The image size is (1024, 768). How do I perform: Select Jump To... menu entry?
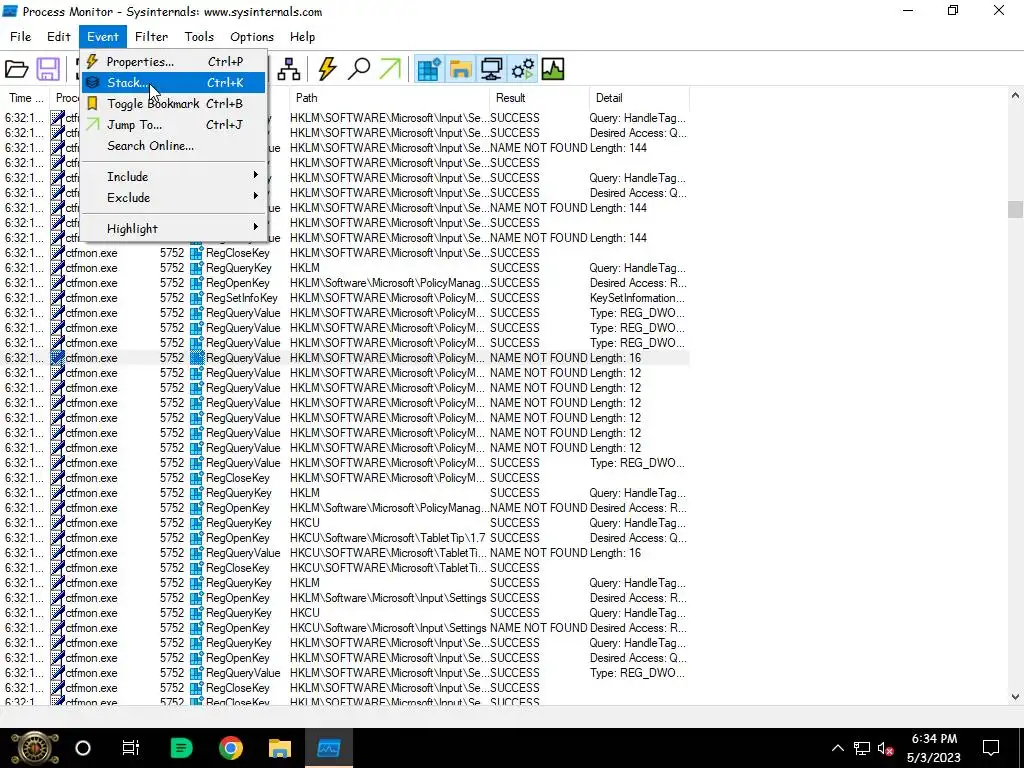174,124
